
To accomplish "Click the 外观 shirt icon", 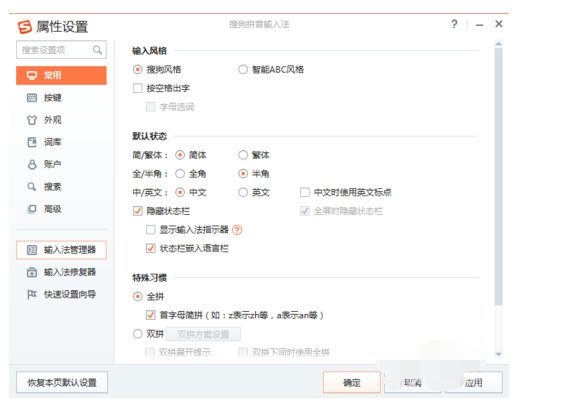I will coord(32,120).
